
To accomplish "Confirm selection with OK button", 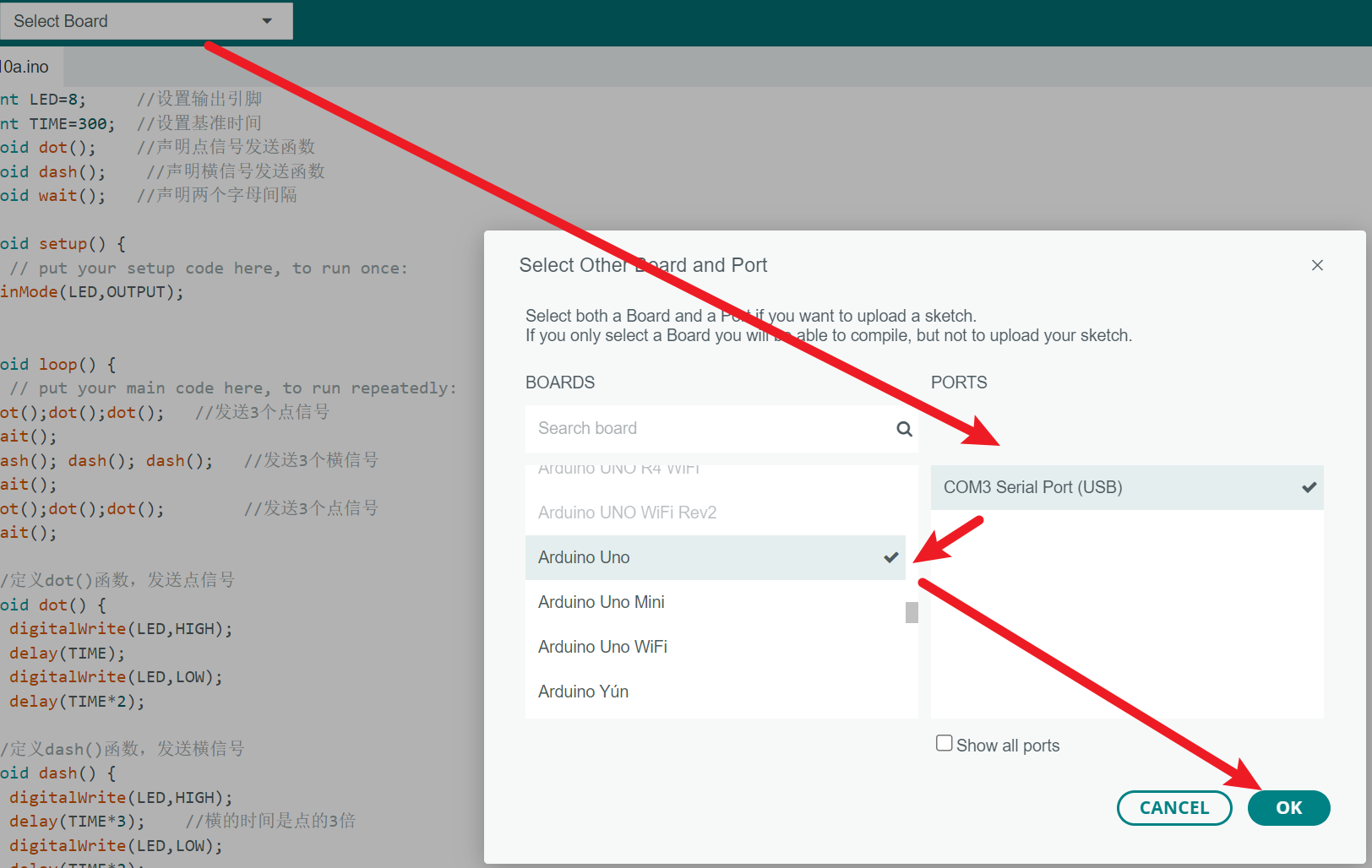I will 1289,808.
